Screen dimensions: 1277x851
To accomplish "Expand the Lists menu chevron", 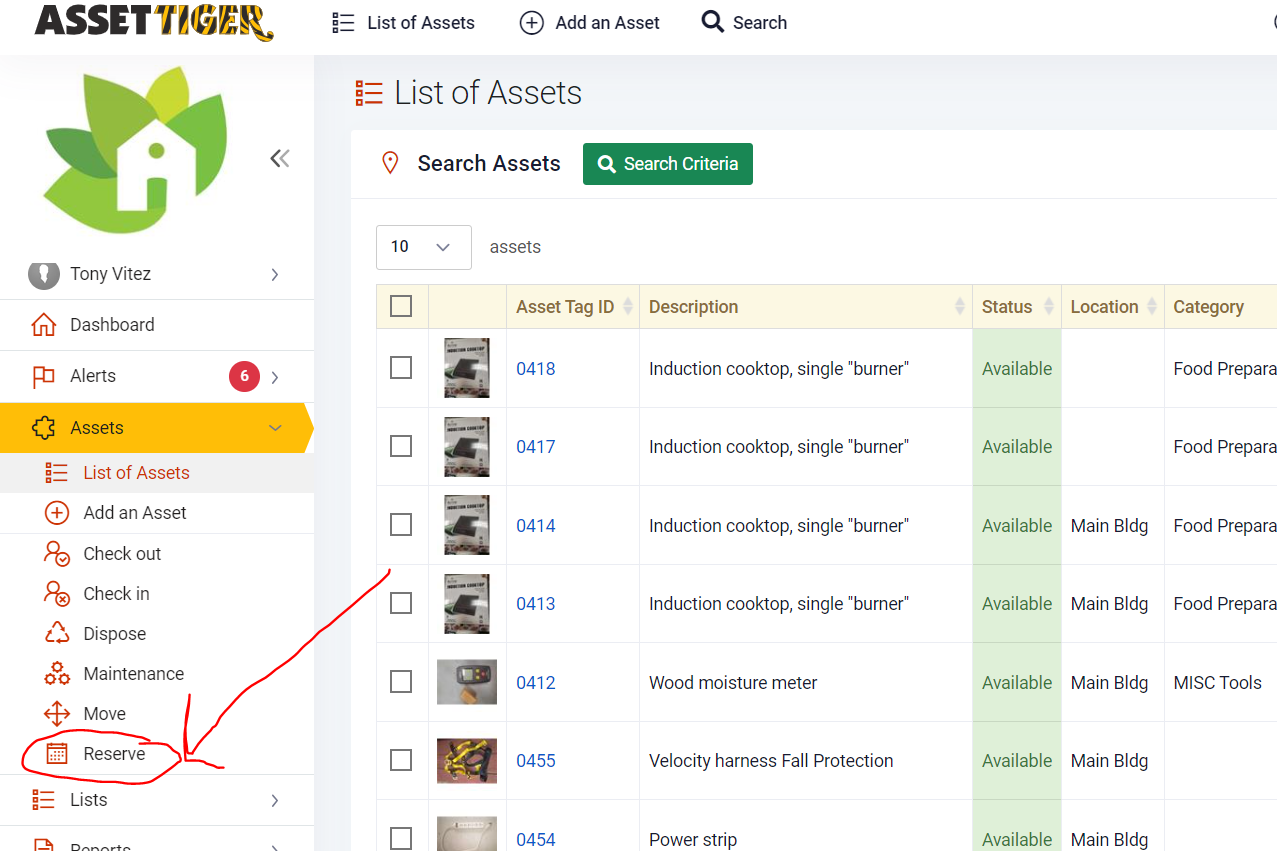I will 275,800.
